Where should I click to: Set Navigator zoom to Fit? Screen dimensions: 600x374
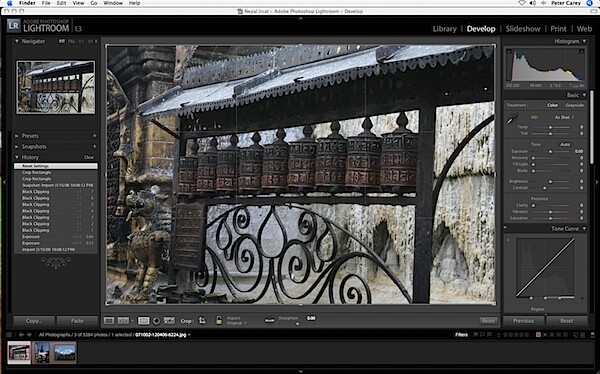pyautogui.click(x=62, y=41)
